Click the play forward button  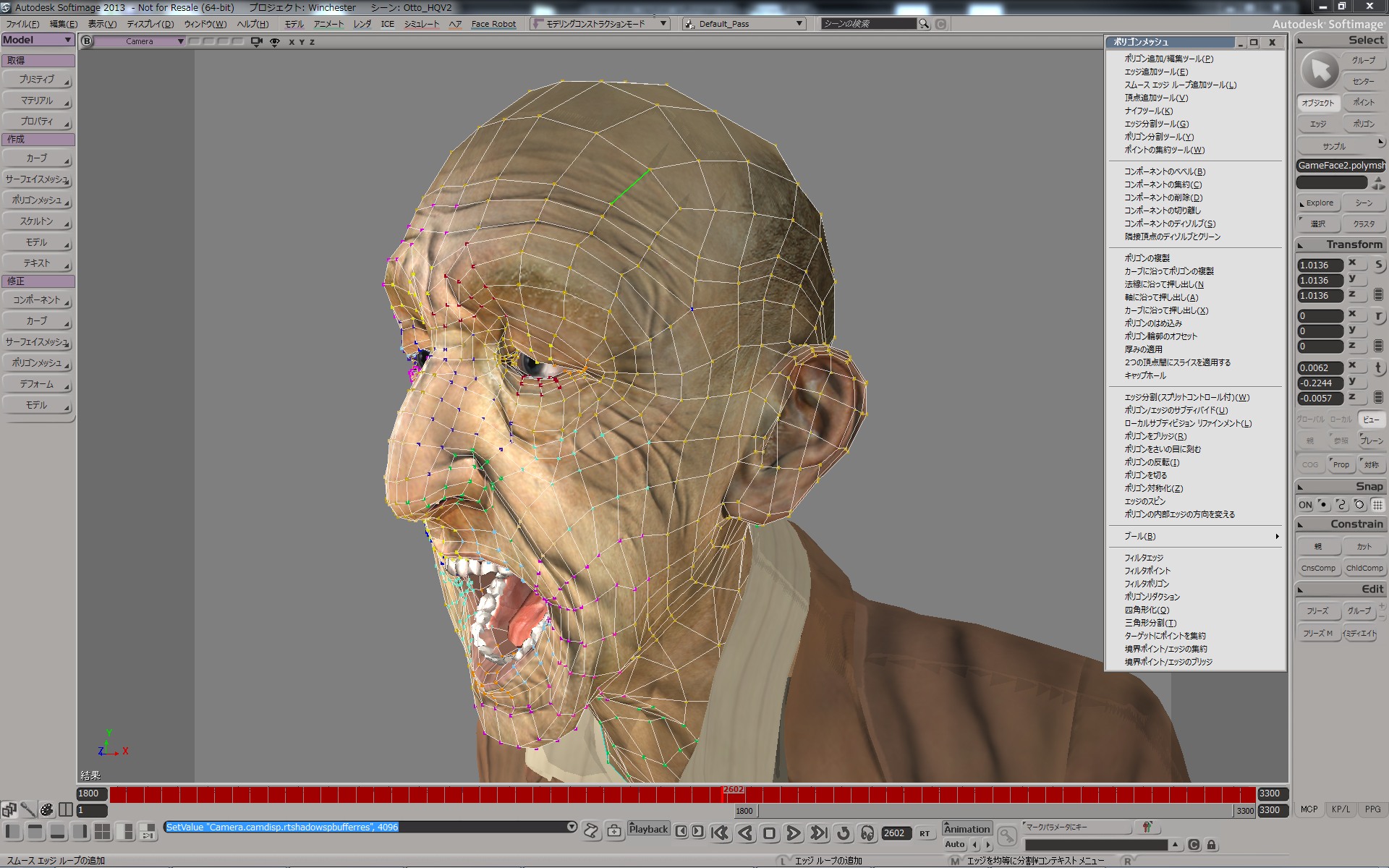click(x=793, y=833)
